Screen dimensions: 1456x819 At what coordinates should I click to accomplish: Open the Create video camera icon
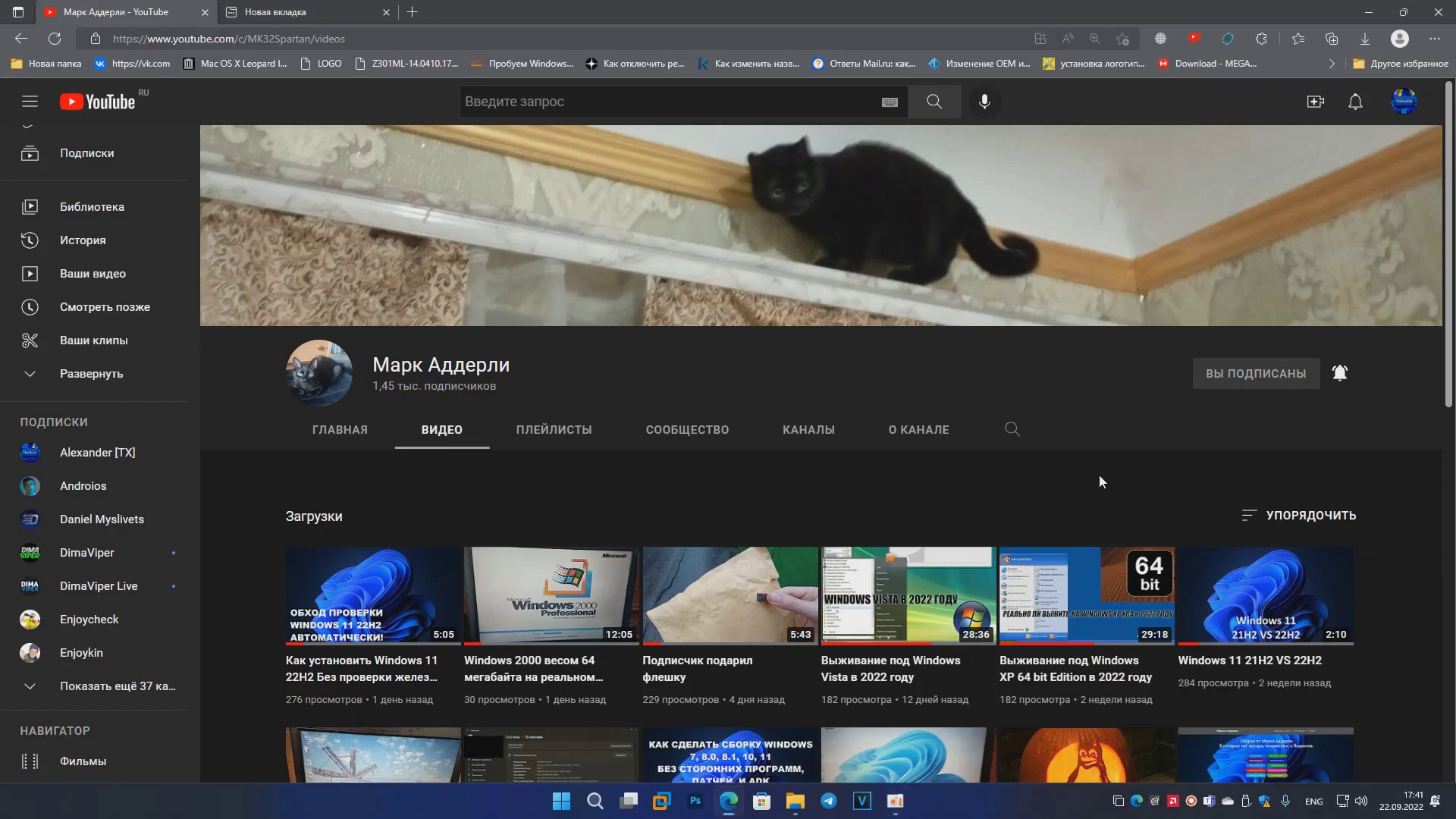[1315, 102]
